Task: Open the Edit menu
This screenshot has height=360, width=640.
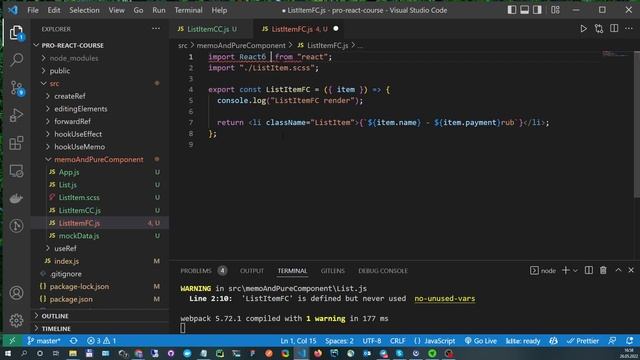Action: [x=53, y=10]
